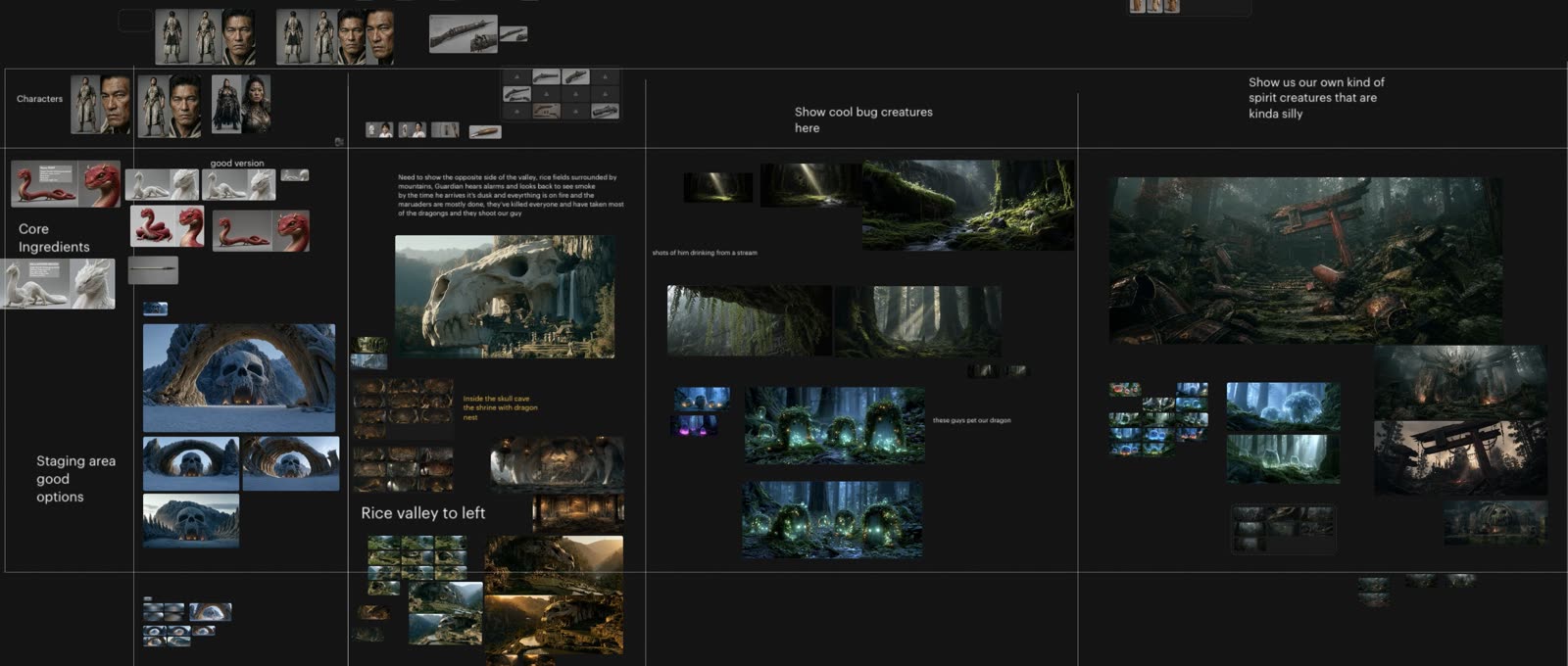
Task: Click the "these guys pet our dragon" caption
Action: pos(971,420)
